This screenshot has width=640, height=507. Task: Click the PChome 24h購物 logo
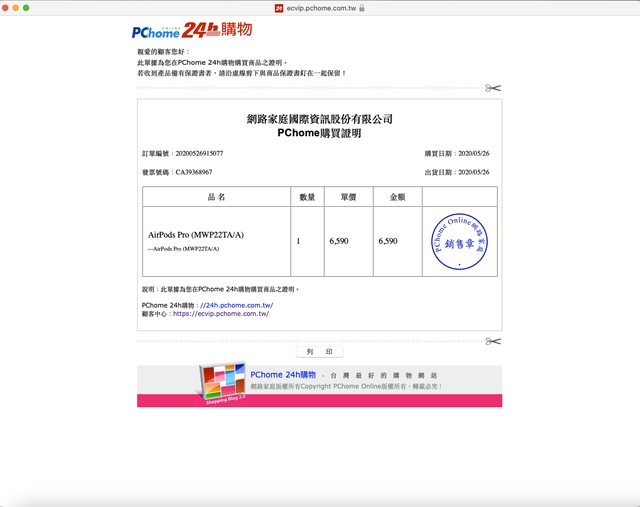(192, 30)
